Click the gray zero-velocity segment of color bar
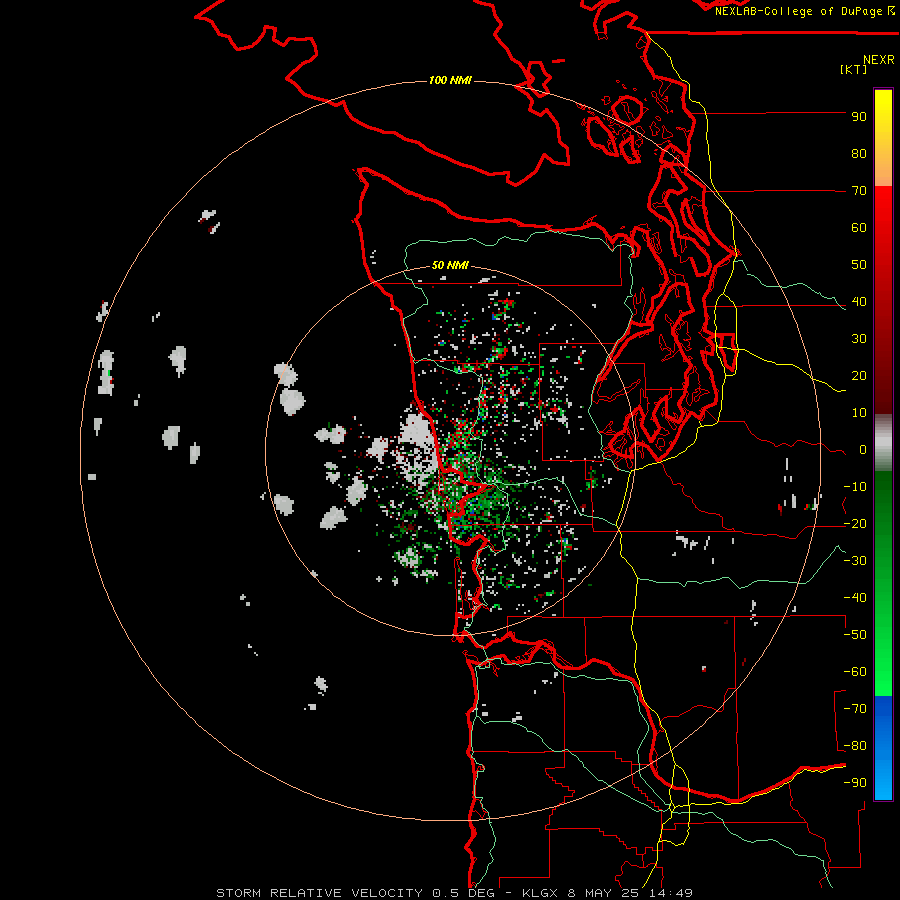This screenshot has width=900, height=900. [x=883, y=443]
